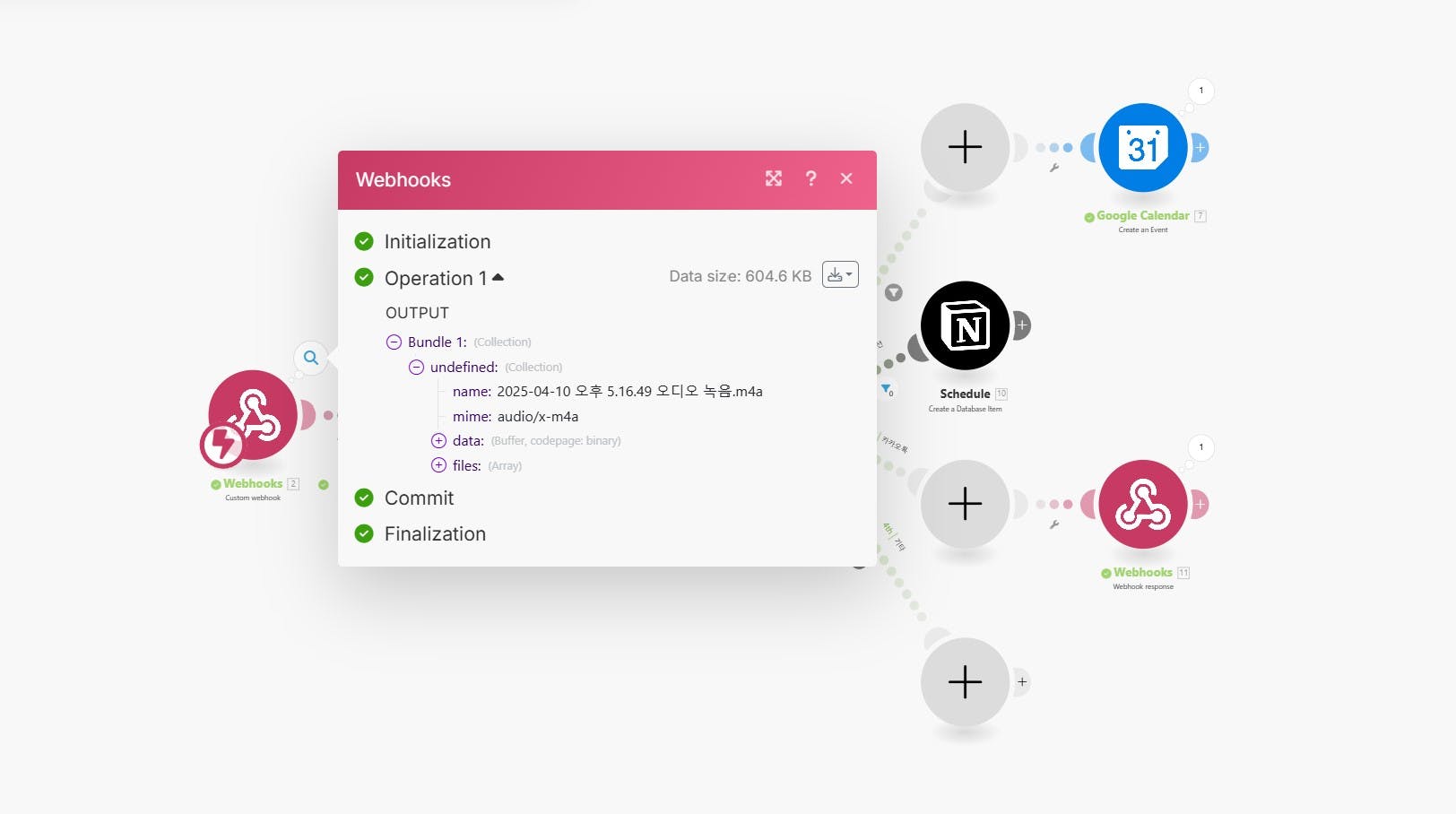Add a module after Notion Schedule
Screen dimensions: 1456x814
pos(1021,325)
